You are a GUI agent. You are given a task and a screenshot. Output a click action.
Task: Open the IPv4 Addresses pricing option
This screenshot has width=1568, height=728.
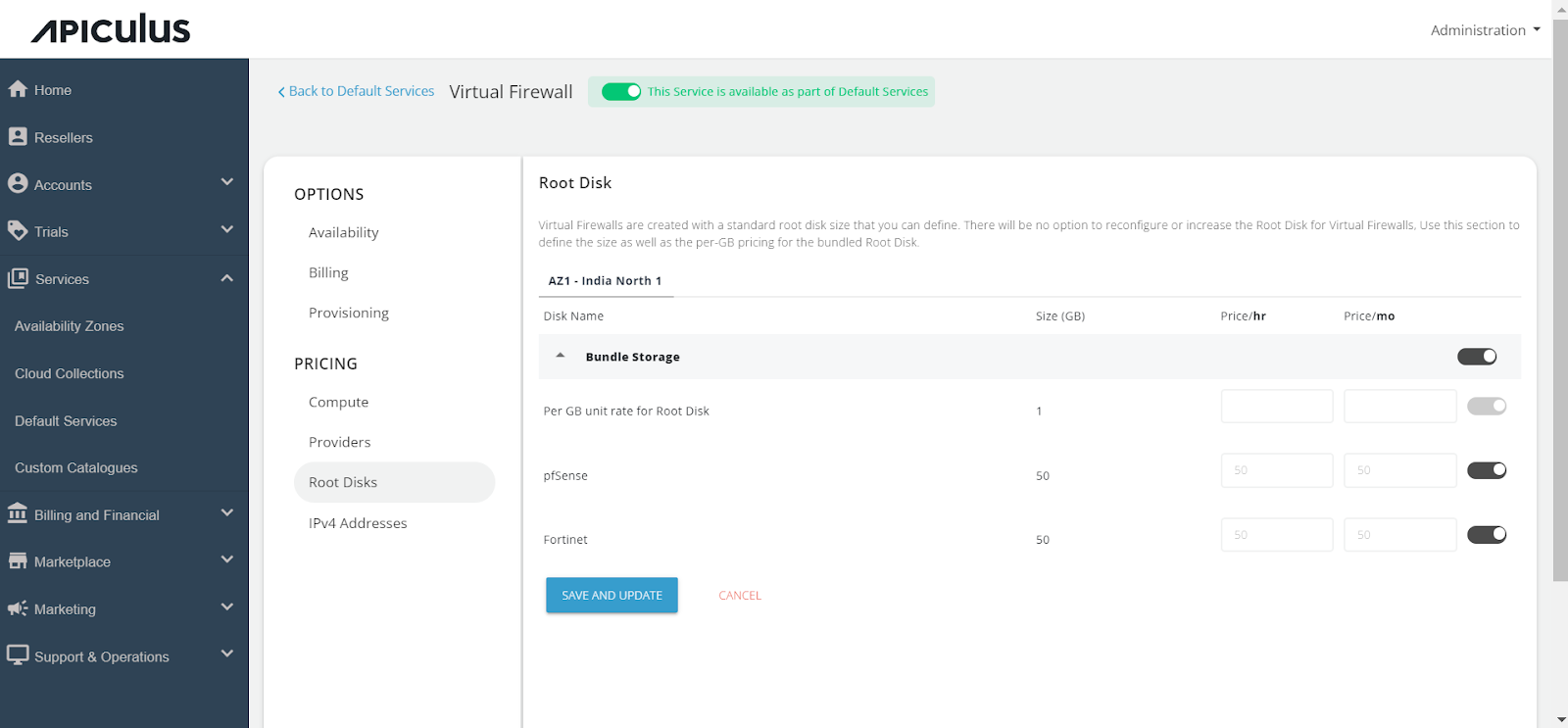pyautogui.click(x=358, y=523)
